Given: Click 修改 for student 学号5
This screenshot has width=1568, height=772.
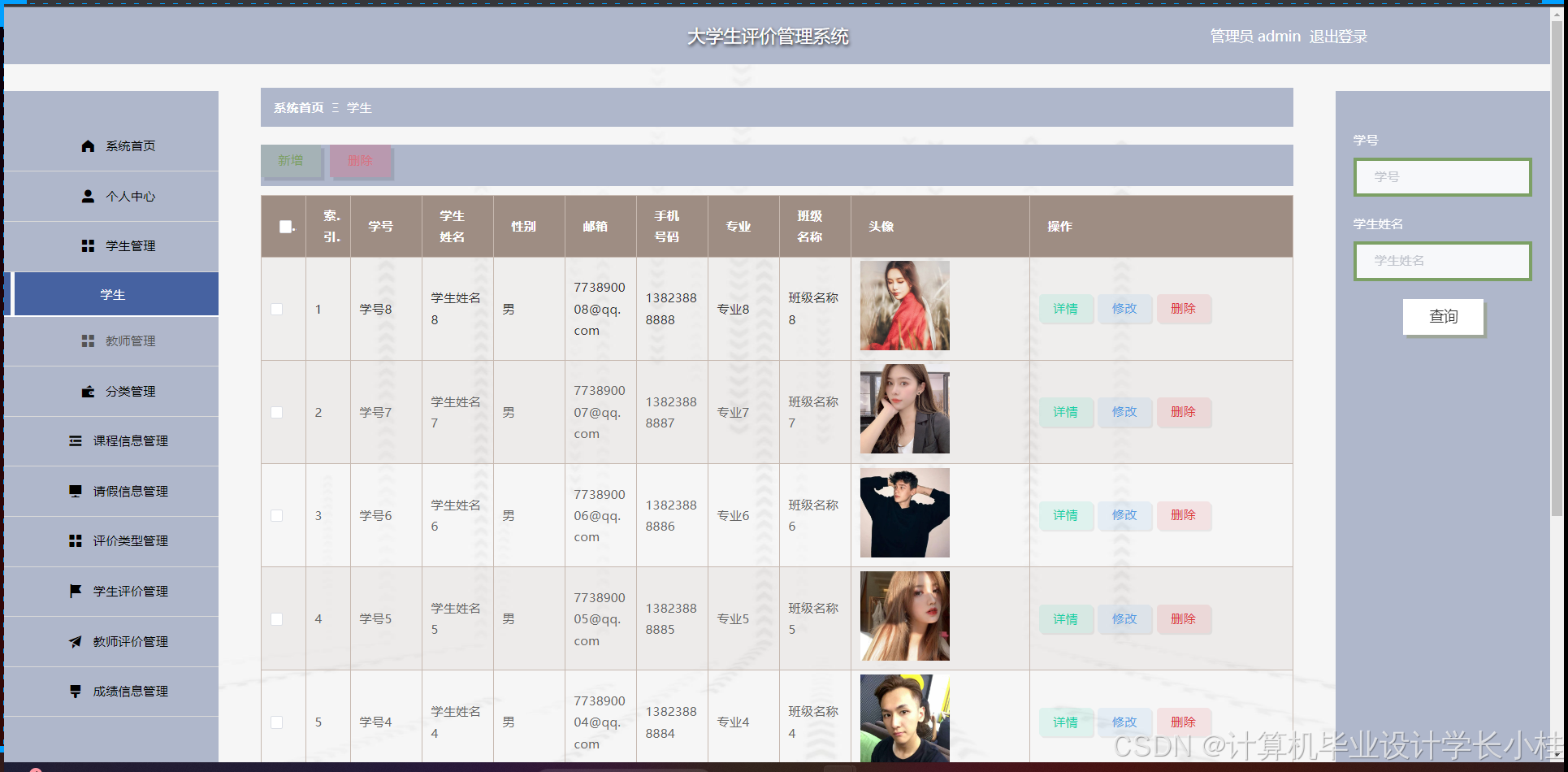Looking at the screenshot, I should (x=1124, y=619).
